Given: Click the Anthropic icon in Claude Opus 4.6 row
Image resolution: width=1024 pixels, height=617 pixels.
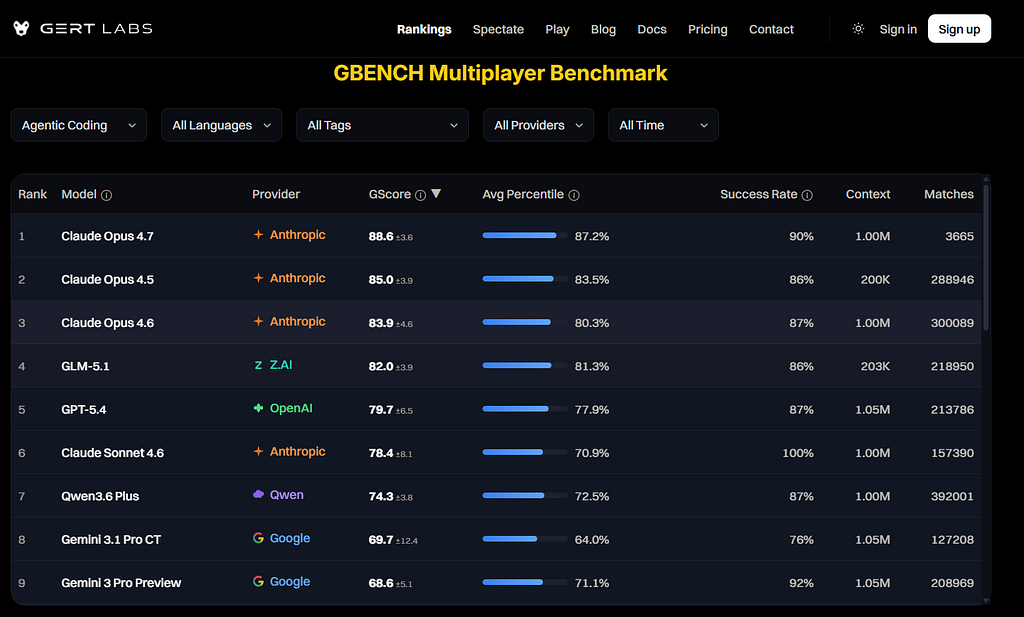Looking at the screenshot, I should tap(259, 321).
